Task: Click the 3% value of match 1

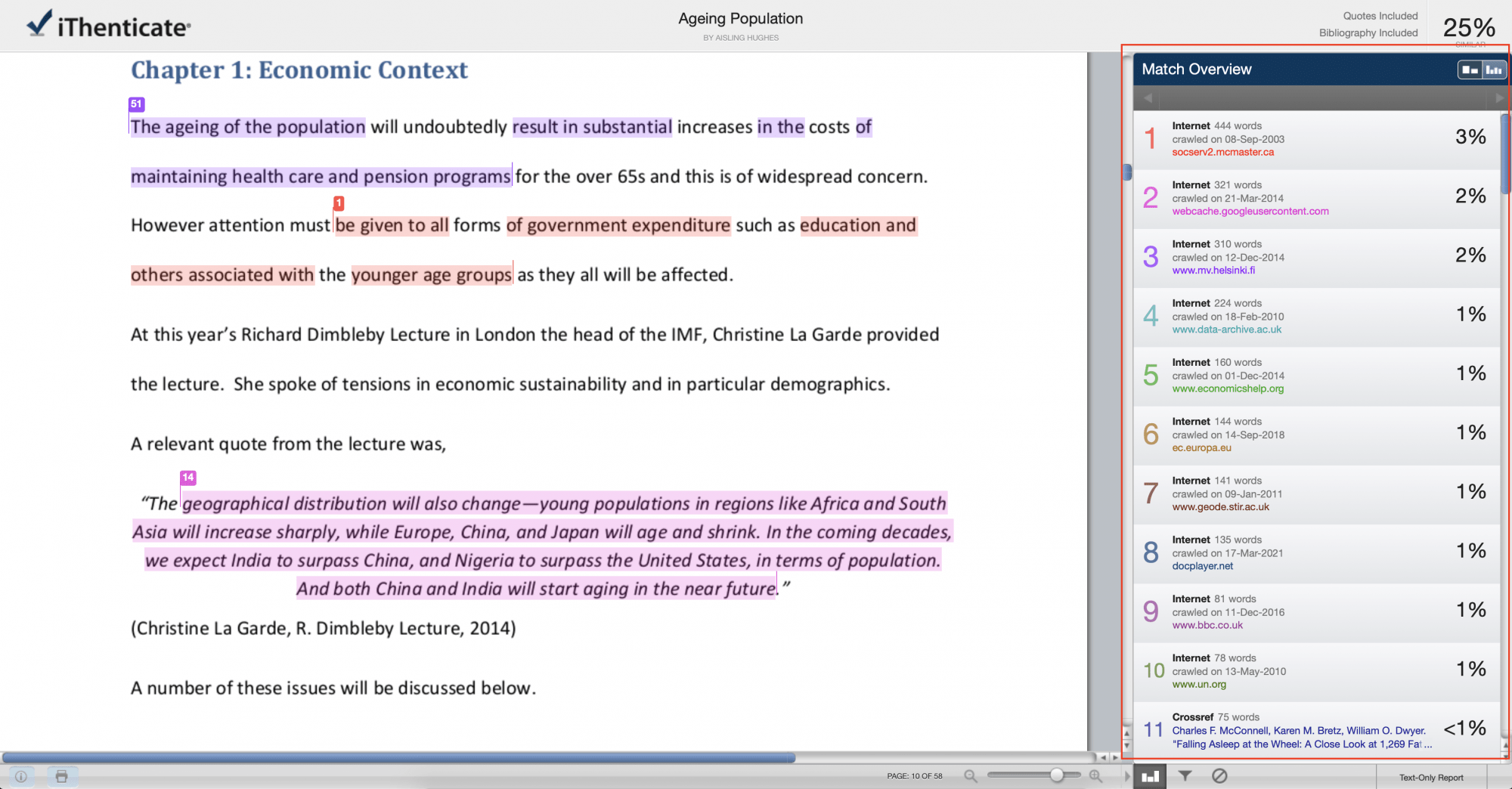Action: (1470, 138)
